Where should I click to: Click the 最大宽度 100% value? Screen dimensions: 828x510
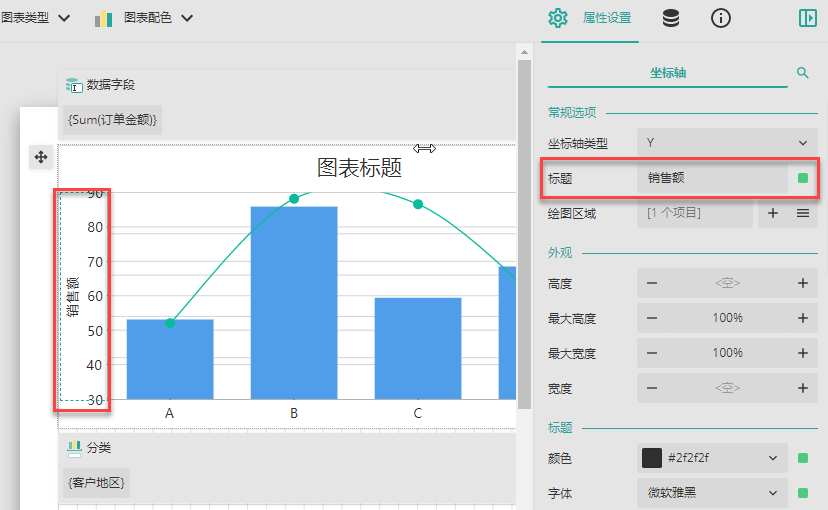727,353
